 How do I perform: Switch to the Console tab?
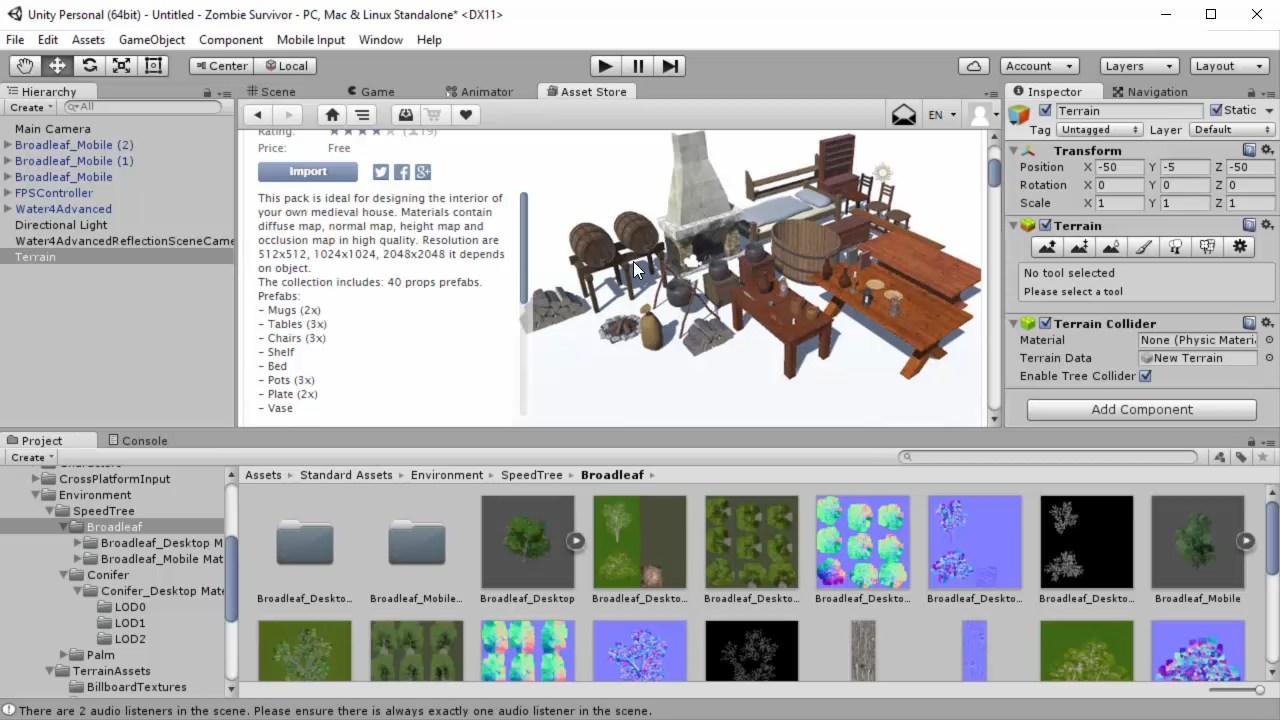(x=138, y=441)
